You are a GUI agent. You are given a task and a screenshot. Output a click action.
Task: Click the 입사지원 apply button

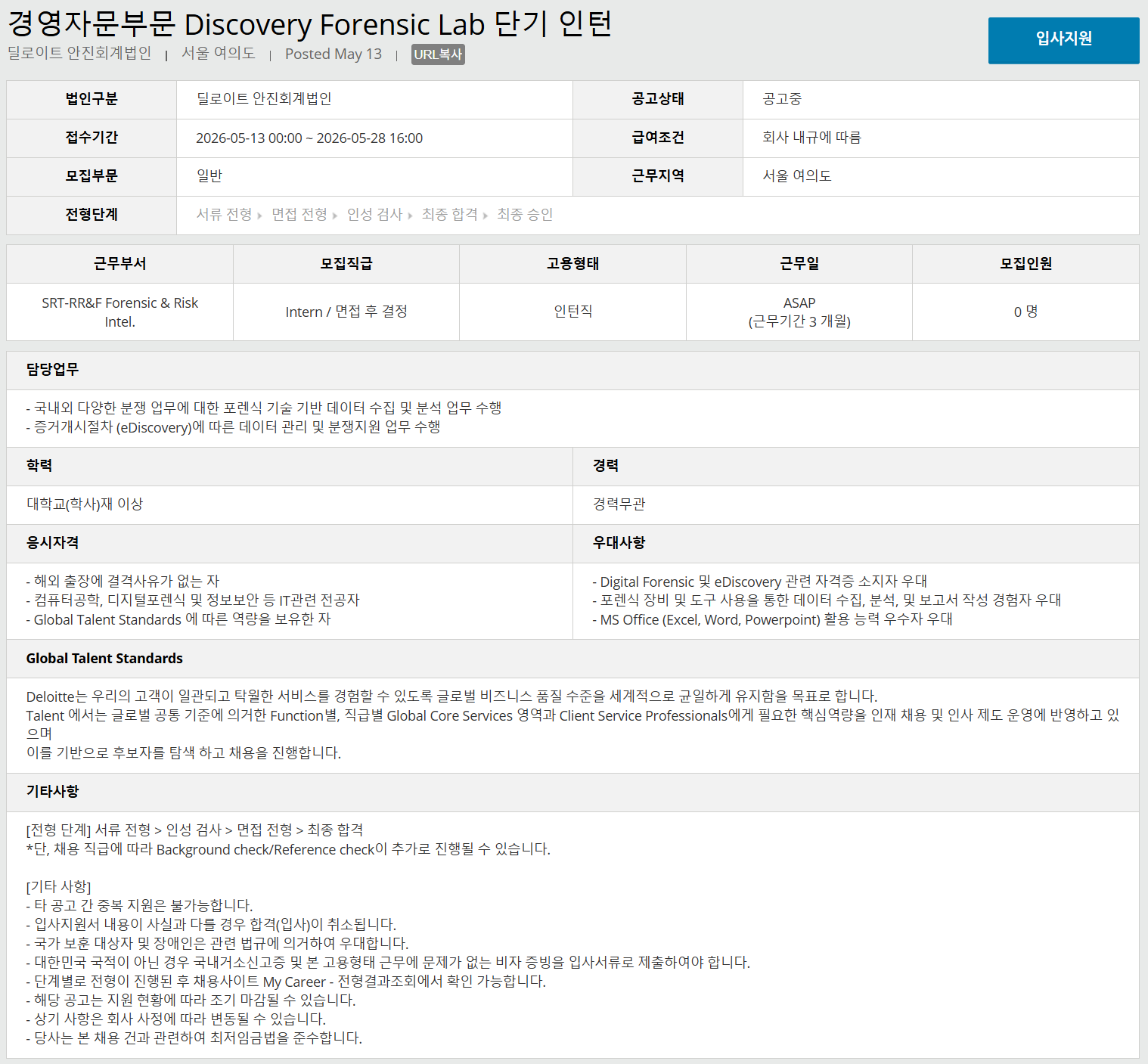click(1063, 40)
